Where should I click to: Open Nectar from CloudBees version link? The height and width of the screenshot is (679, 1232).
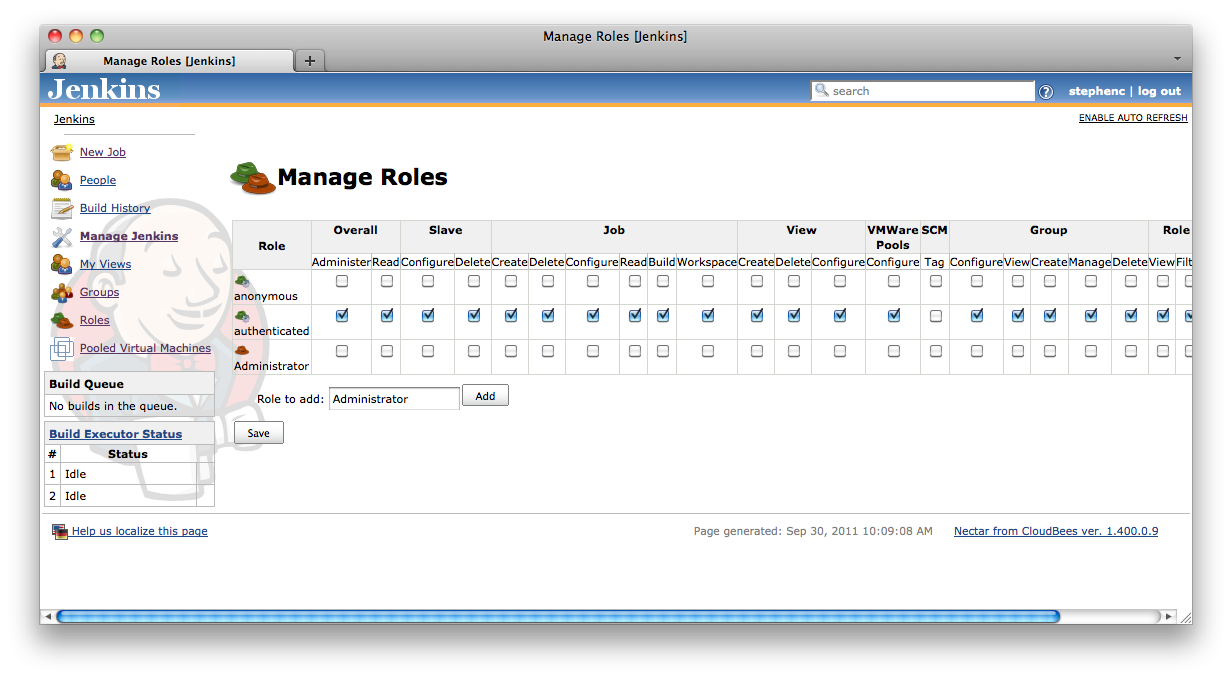pyautogui.click(x=1056, y=531)
